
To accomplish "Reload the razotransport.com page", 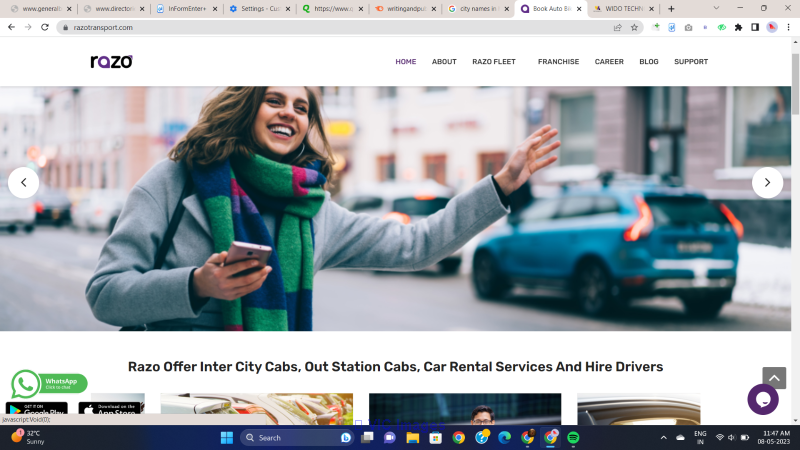I will (x=45, y=27).
